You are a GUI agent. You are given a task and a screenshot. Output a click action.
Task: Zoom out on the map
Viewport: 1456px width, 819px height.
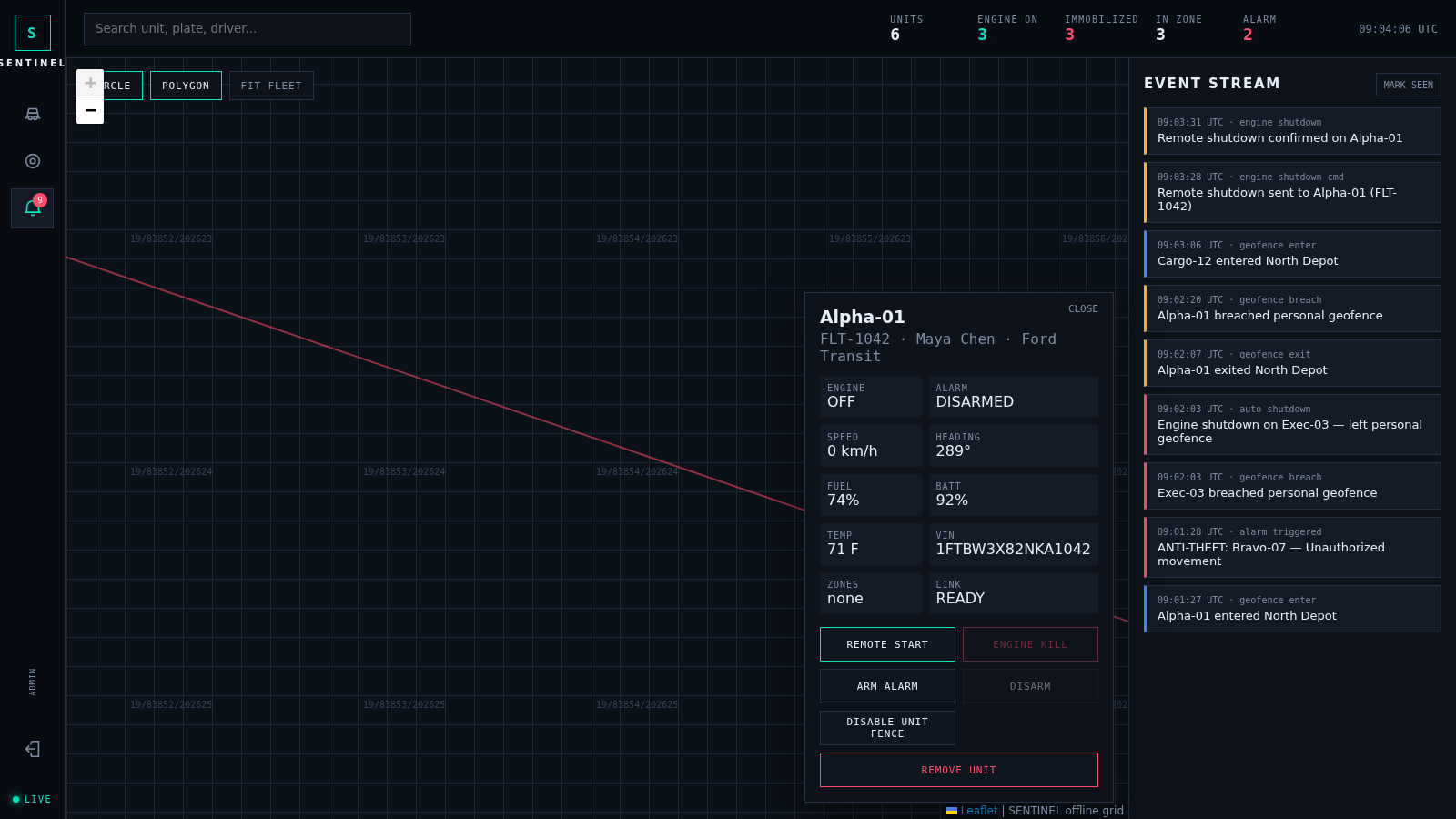(90, 110)
